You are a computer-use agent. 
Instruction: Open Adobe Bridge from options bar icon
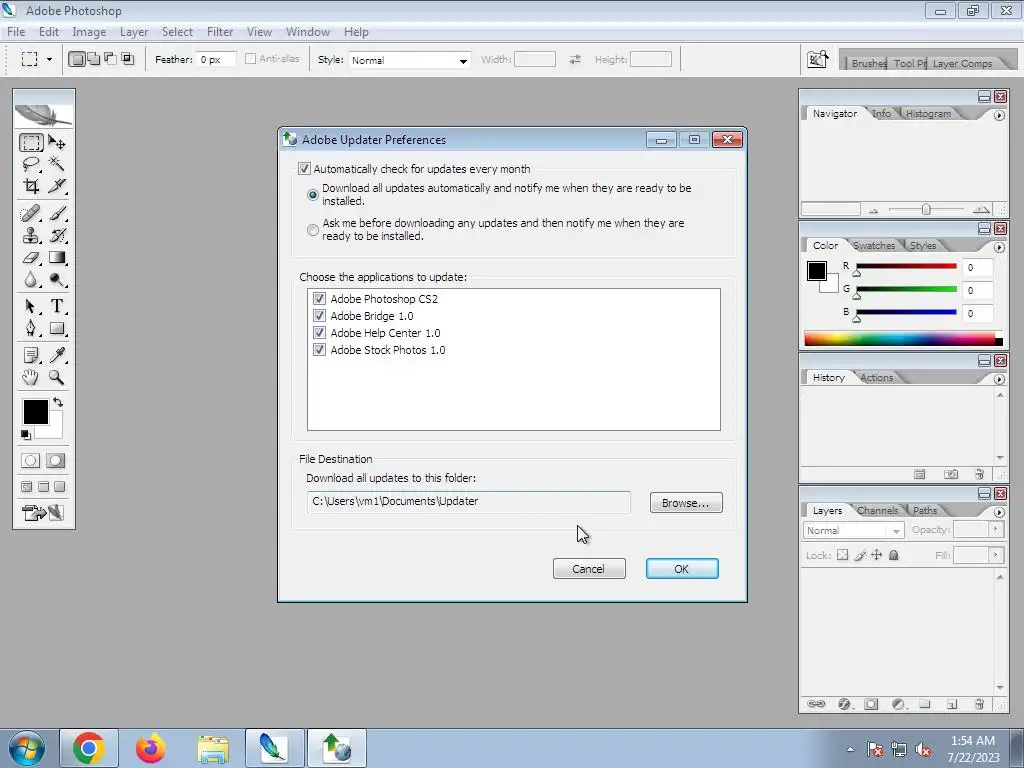(x=818, y=59)
